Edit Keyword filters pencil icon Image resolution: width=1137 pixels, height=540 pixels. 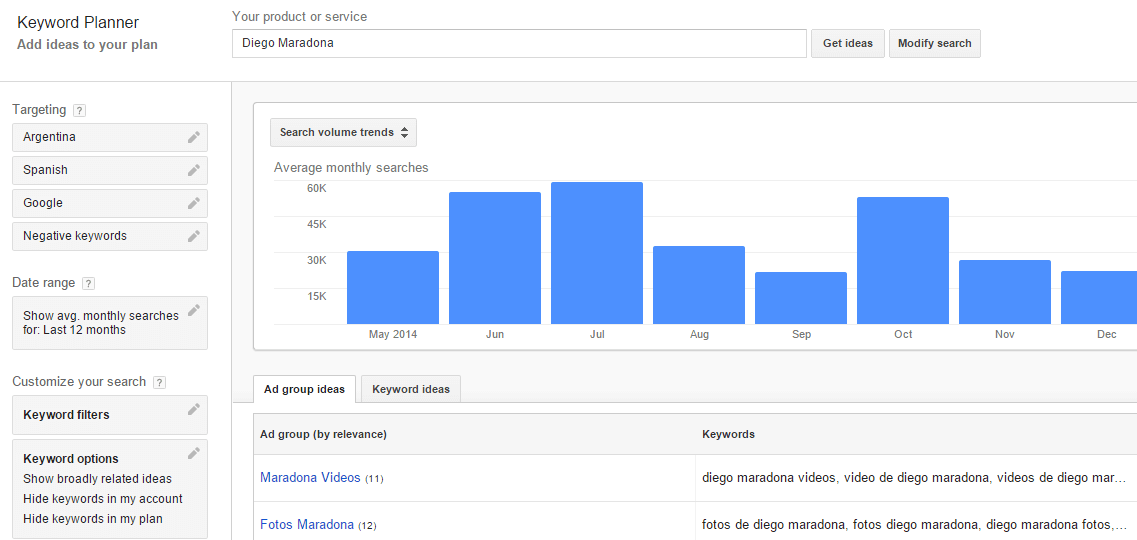click(x=193, y=410)
